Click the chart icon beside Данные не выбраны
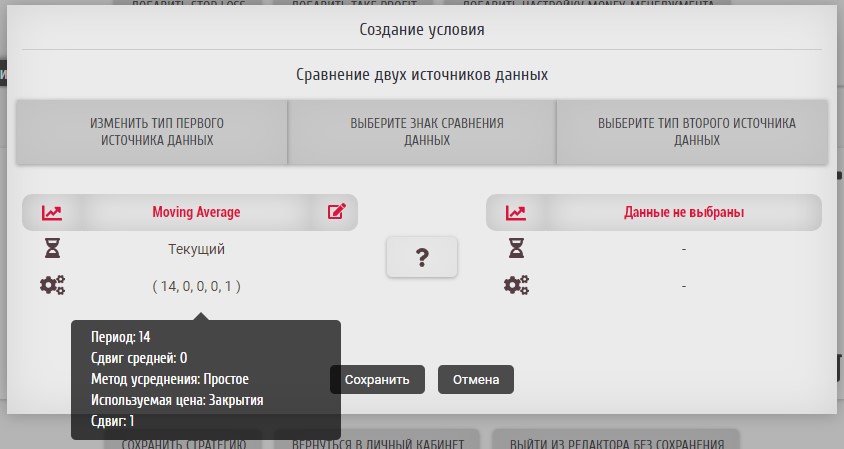844x449 pixels. 515,212
